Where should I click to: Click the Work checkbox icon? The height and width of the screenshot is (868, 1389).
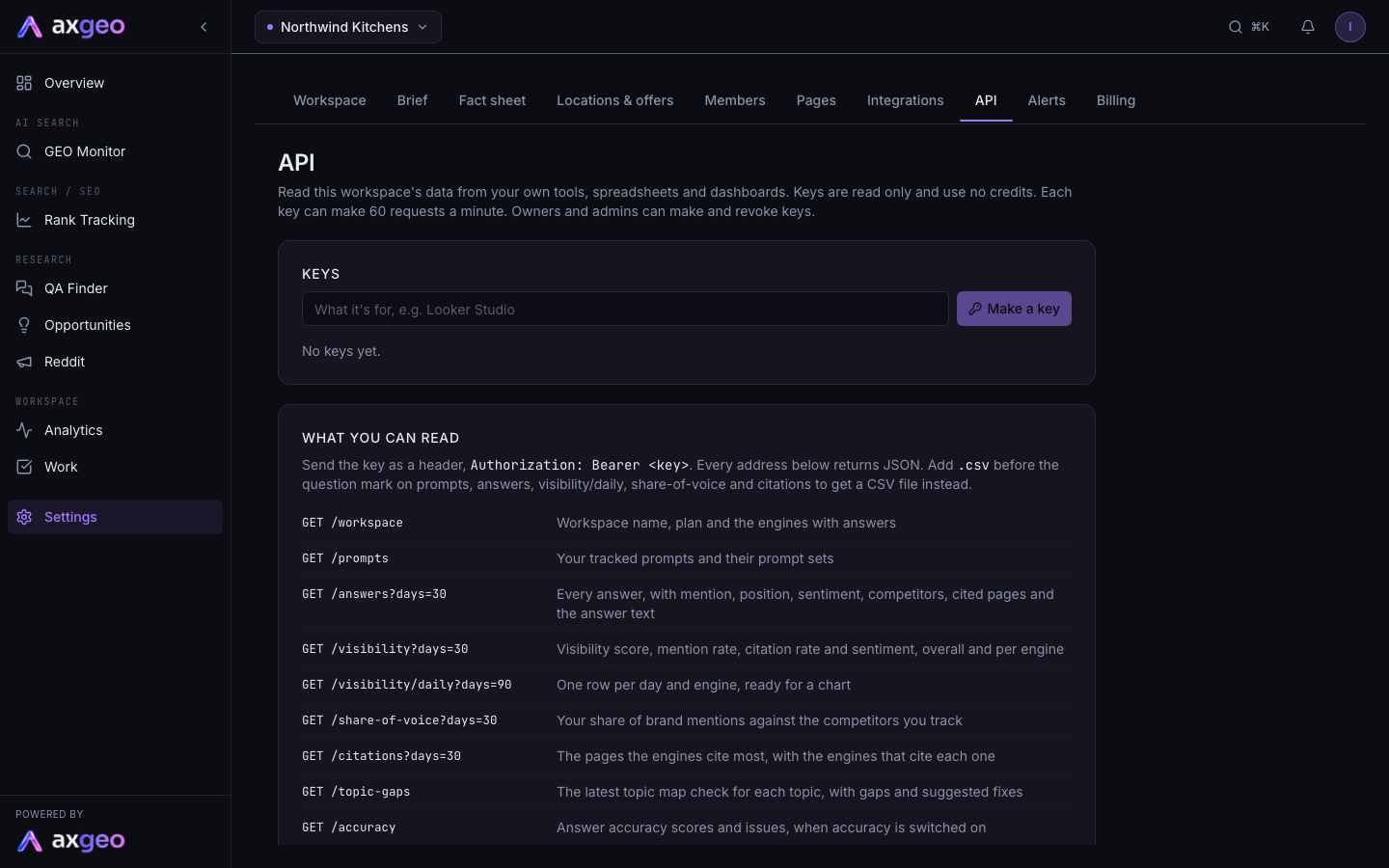[x=24, y=467]
